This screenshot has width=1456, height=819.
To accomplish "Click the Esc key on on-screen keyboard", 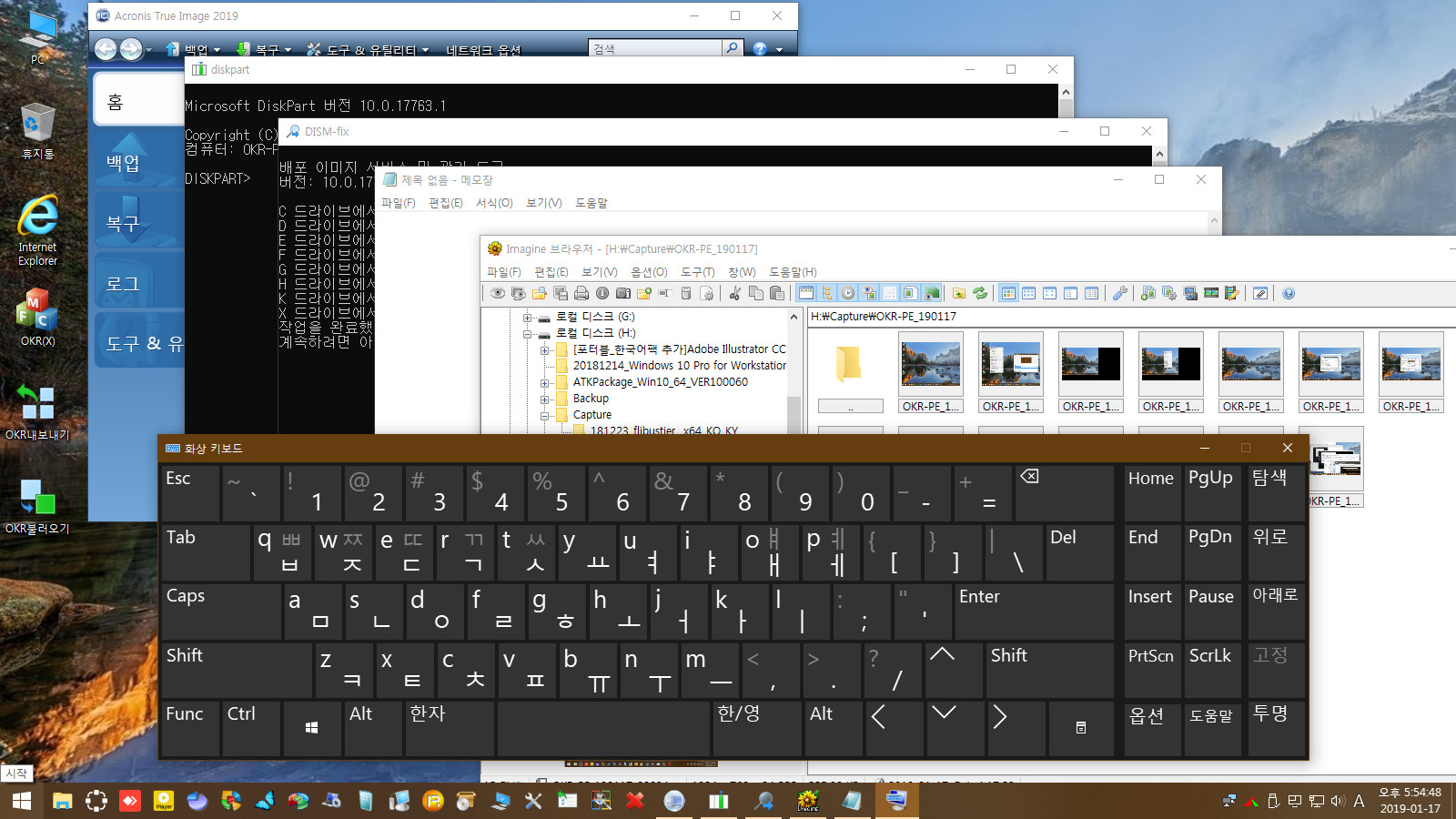I will point(190,492).
